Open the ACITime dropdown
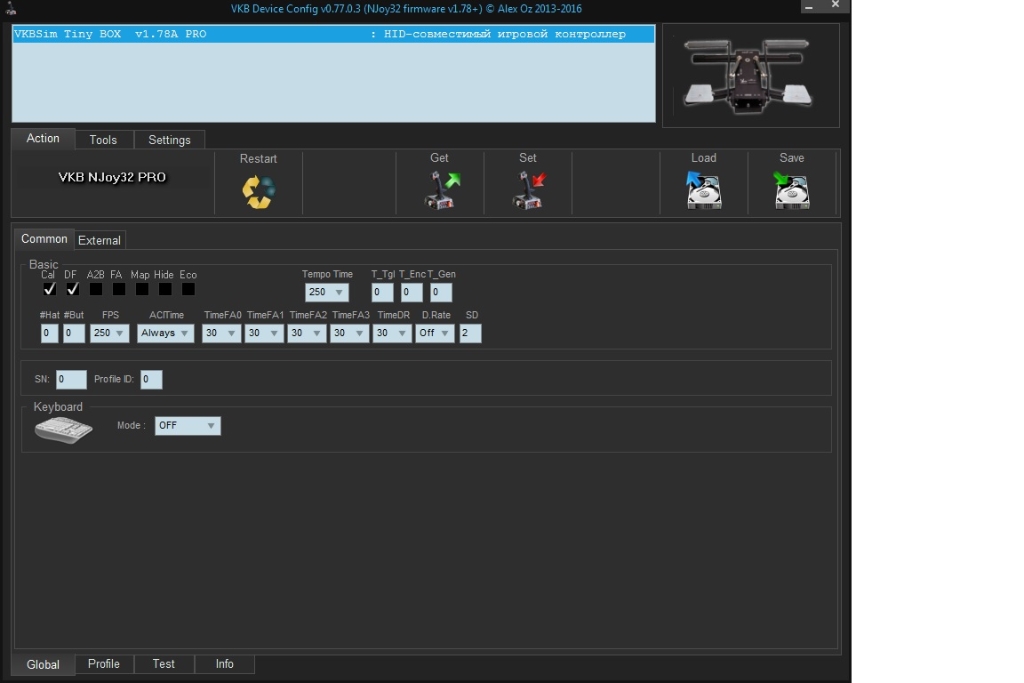This screenshot has width=1024, height=683. pos(165,333)
